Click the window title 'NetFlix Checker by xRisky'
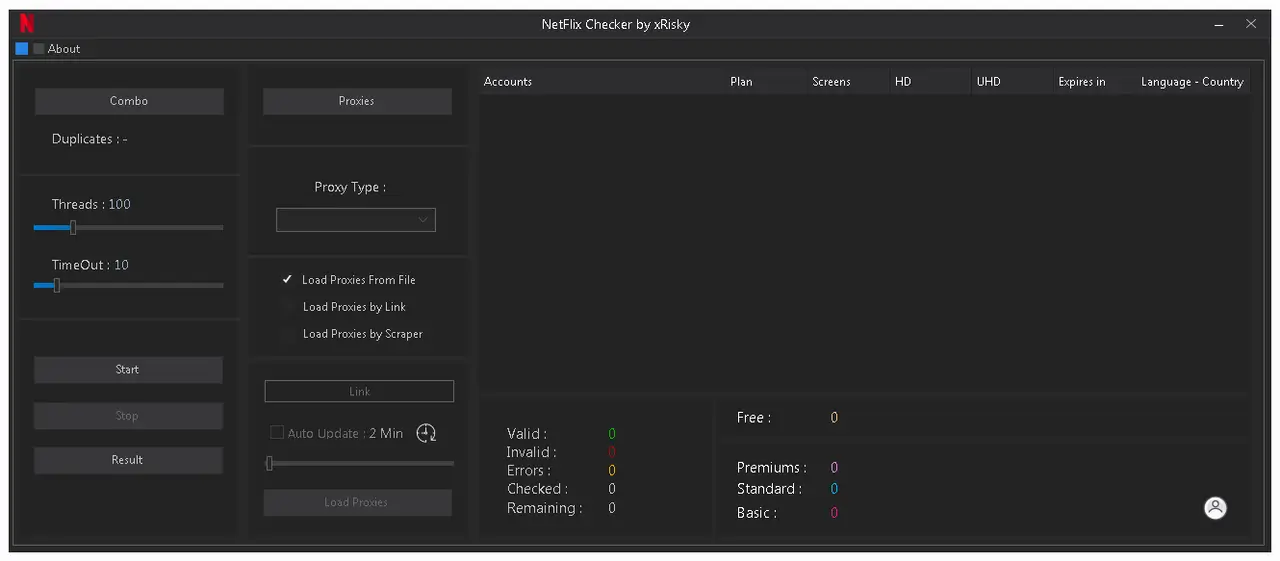 616,24
